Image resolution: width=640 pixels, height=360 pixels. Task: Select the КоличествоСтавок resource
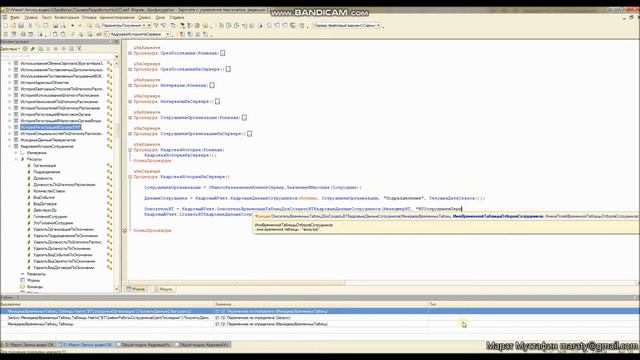49,191
